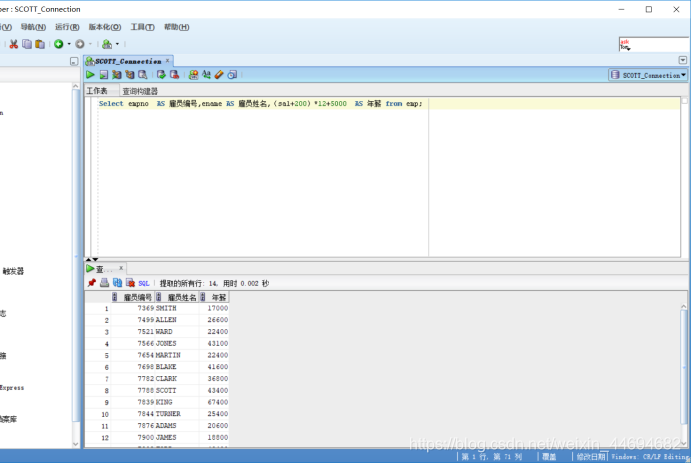The height and width of the screenshot is (463, 691).
Task: Select the 7839 cell for KING
Action: tap(133, 402)
